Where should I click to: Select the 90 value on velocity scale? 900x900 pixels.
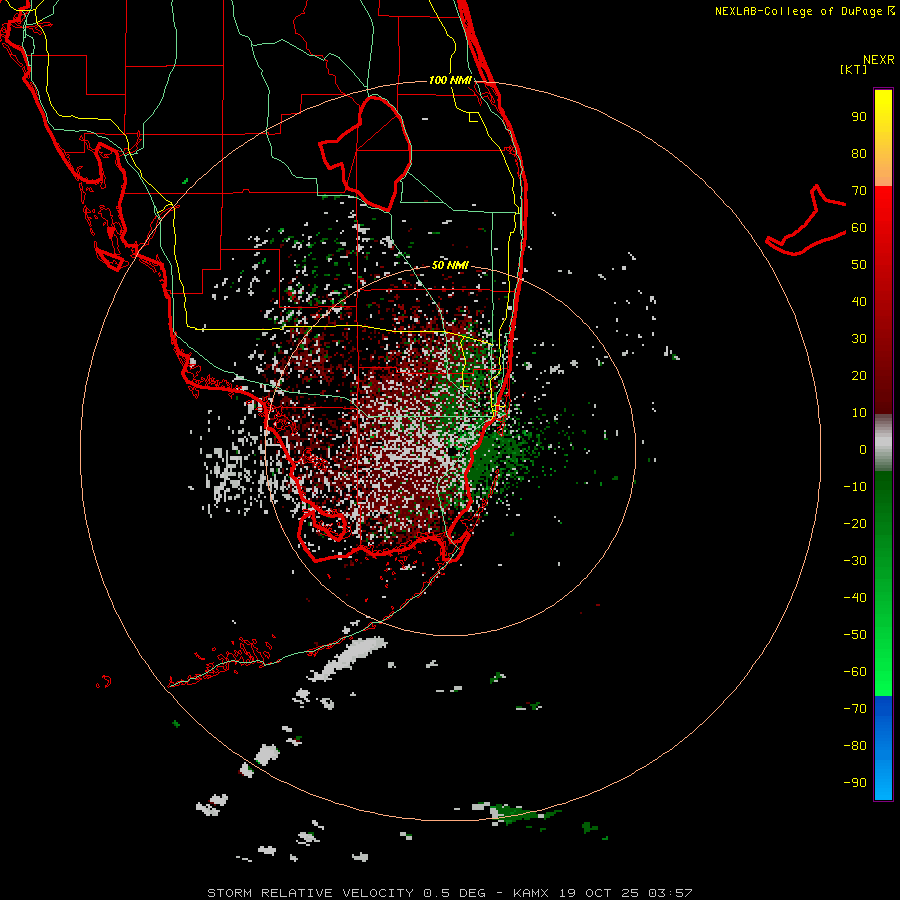859,117
